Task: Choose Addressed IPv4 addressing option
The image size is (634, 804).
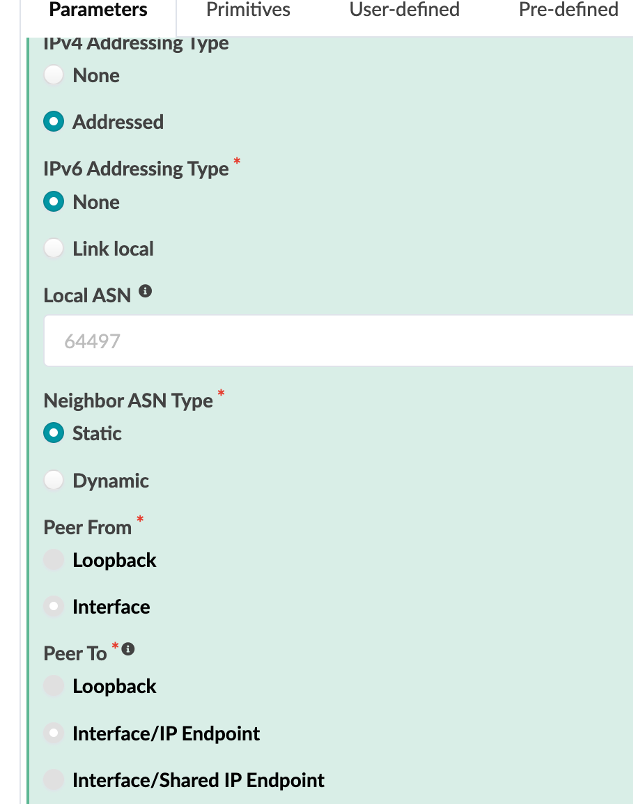Action: (54, 122)
